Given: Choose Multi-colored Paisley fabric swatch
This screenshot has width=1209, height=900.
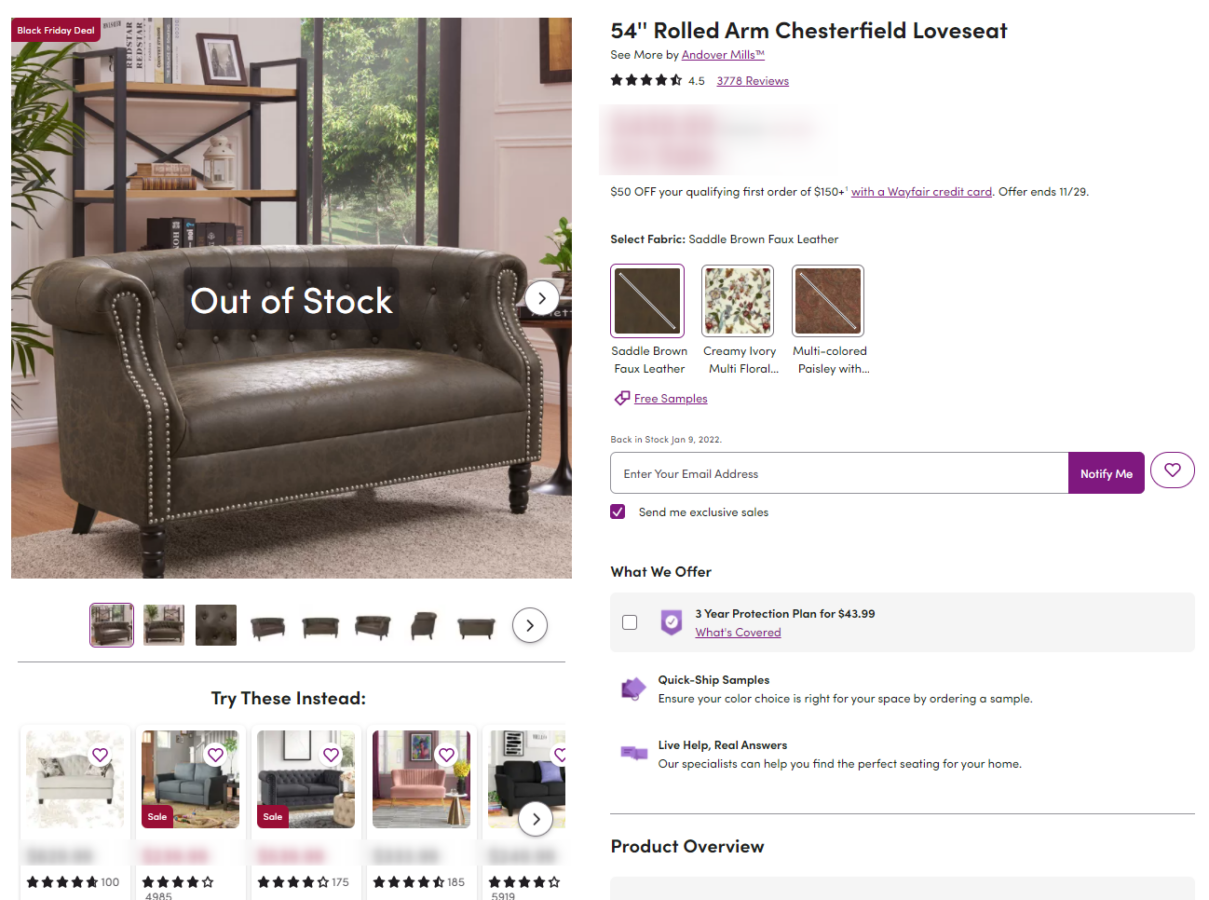Looking at the screenshot, I should click(x=828, y=301).
